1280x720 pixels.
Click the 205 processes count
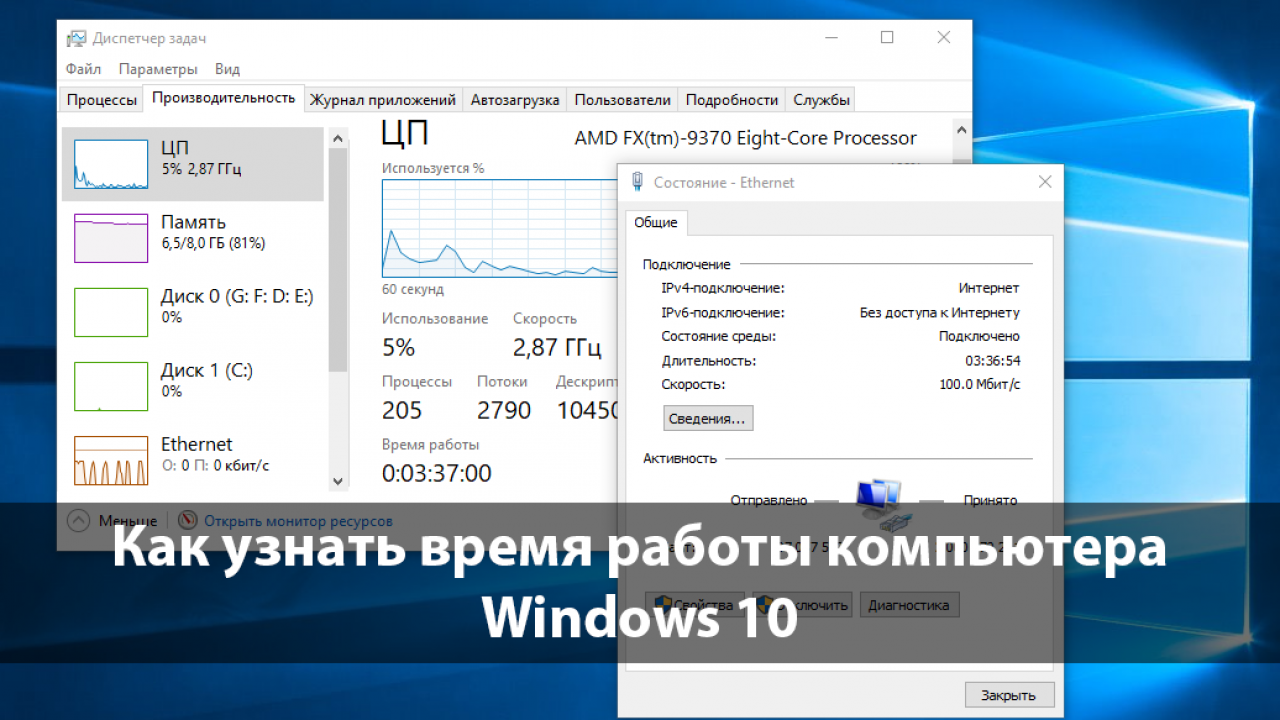pyautogui.click(x=402, y=410)
